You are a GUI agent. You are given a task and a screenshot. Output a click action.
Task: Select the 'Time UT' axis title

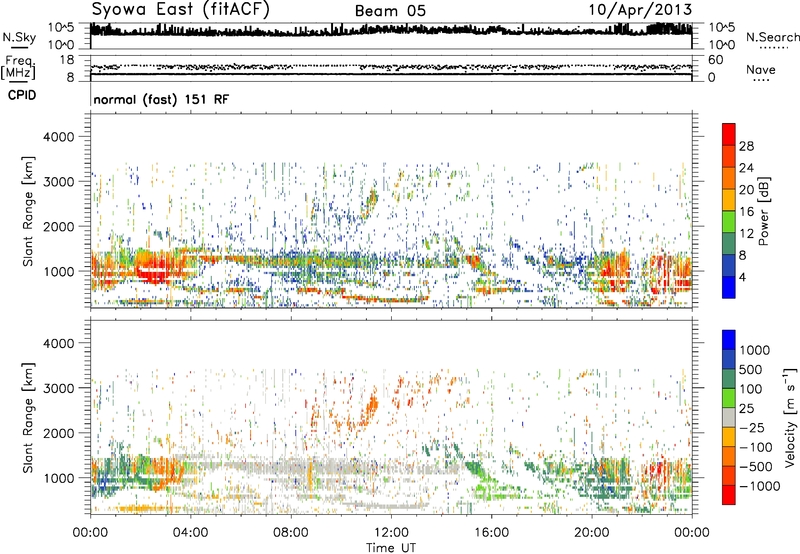(391, 548)
